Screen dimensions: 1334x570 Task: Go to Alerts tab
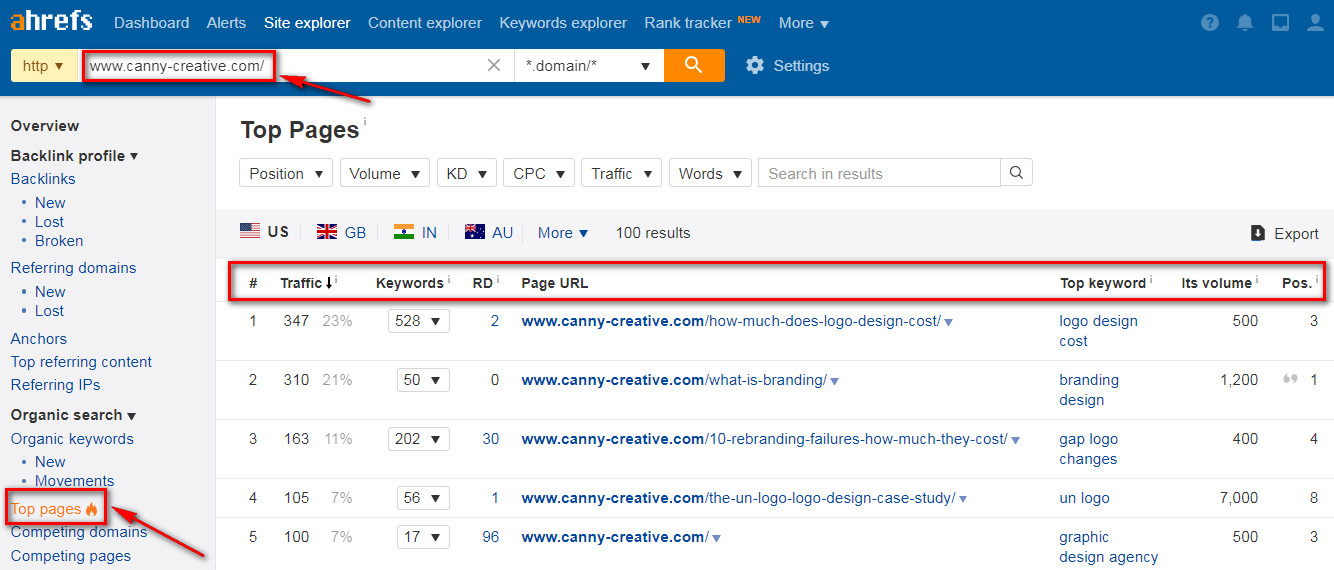pyautogui.click(x=226, y=22)
